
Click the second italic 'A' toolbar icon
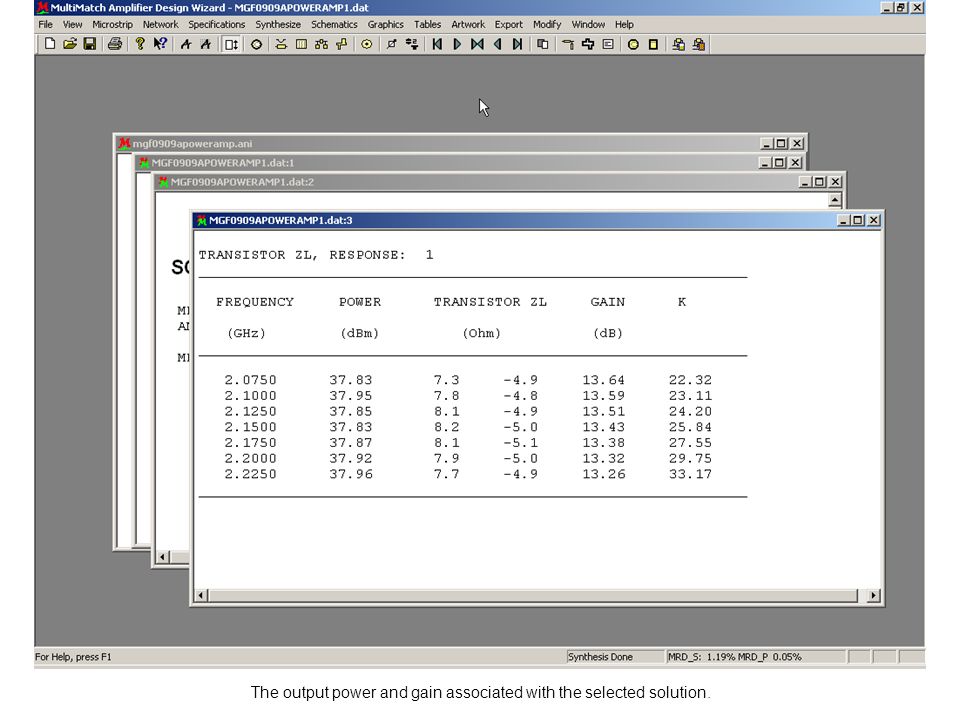[206, 44]
